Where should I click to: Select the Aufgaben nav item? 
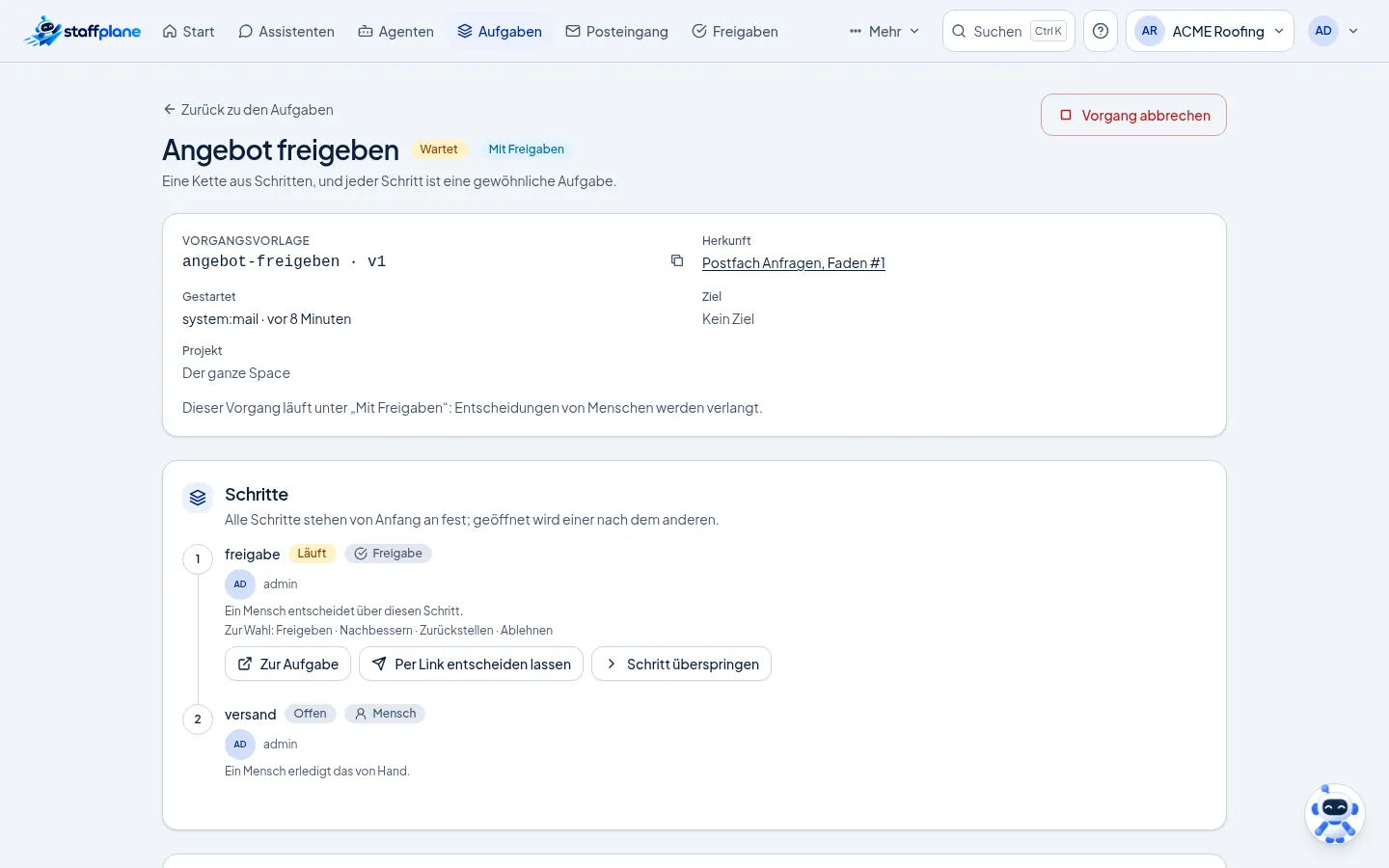[500, 31]
